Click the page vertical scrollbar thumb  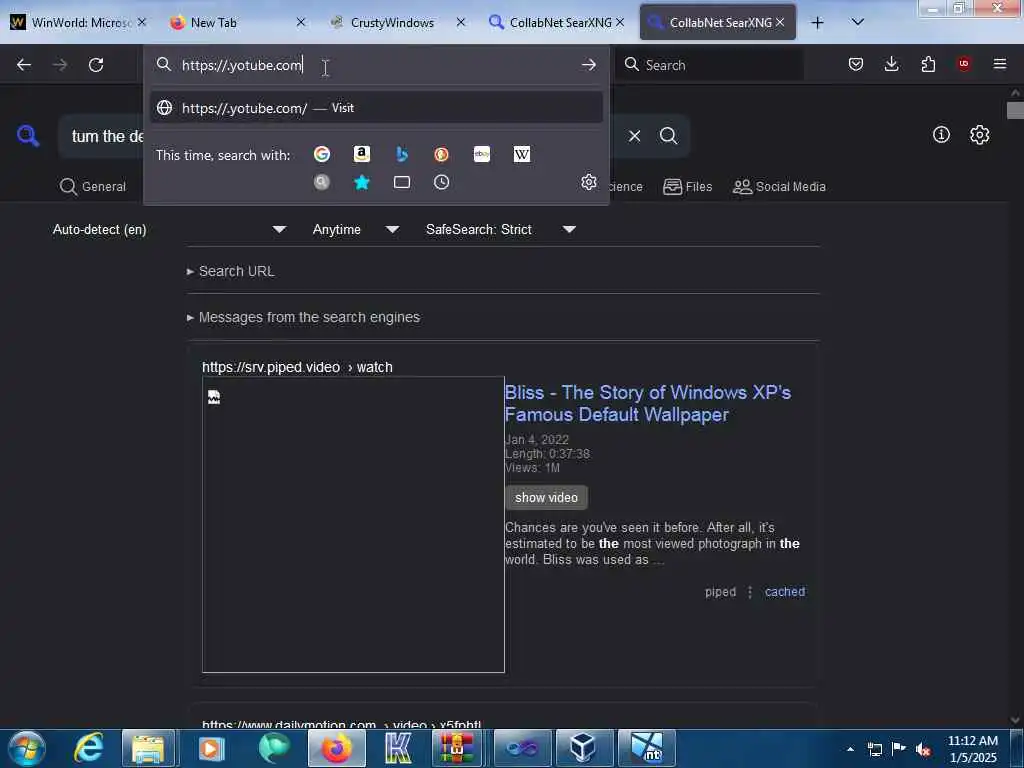1015,110
